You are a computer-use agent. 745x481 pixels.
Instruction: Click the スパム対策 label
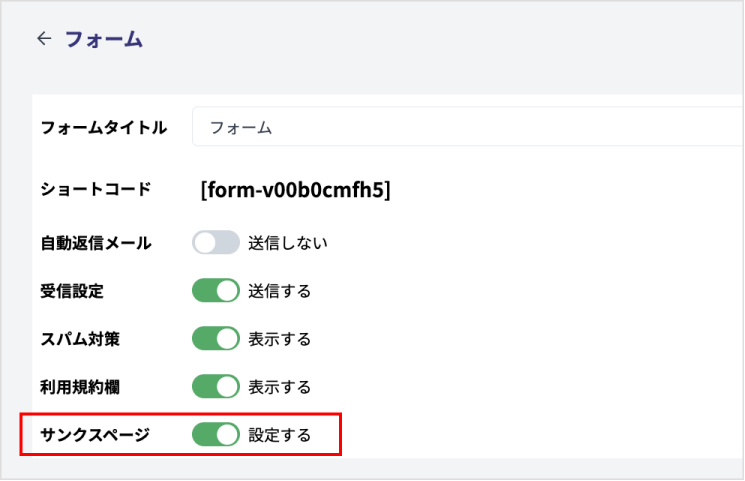79,340
